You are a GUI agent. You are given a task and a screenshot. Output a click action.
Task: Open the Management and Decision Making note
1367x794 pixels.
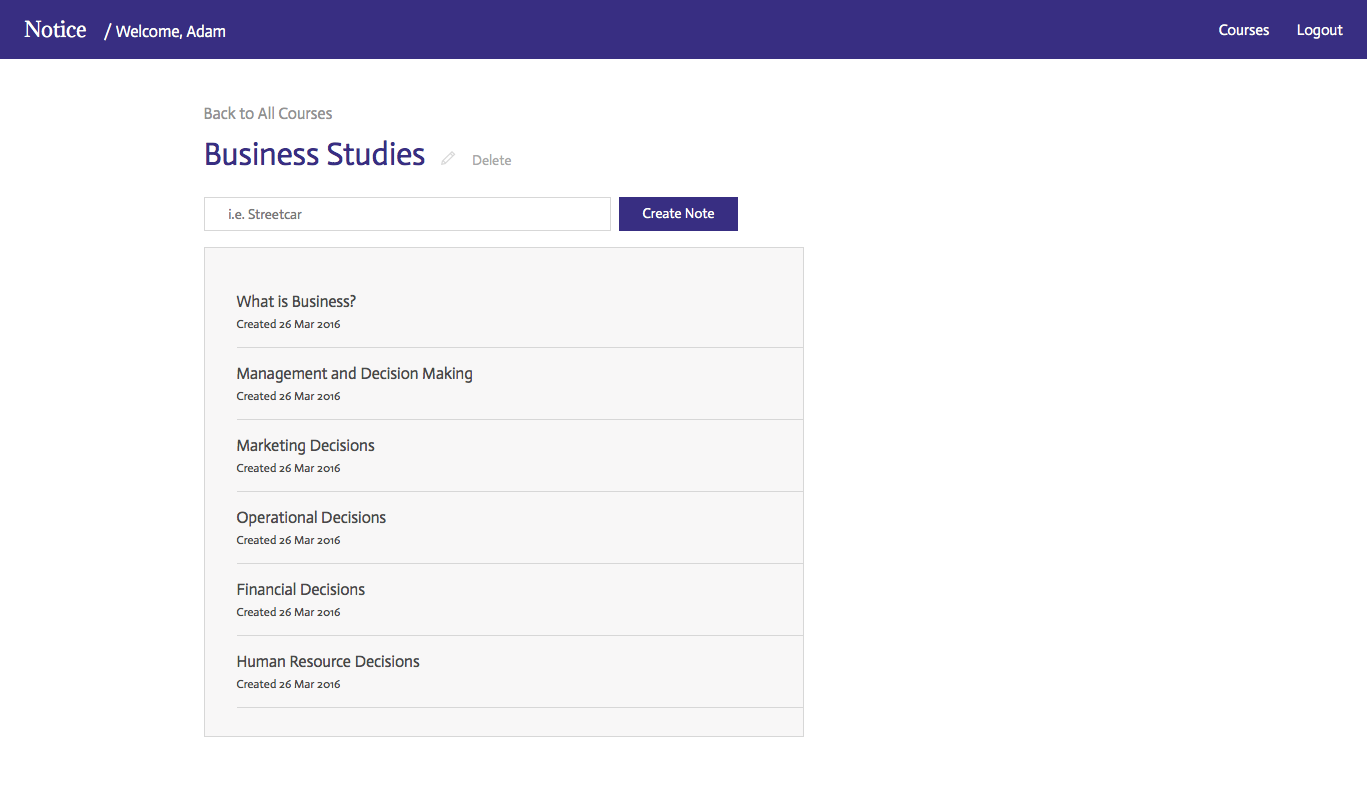click(x=354, y=373)
